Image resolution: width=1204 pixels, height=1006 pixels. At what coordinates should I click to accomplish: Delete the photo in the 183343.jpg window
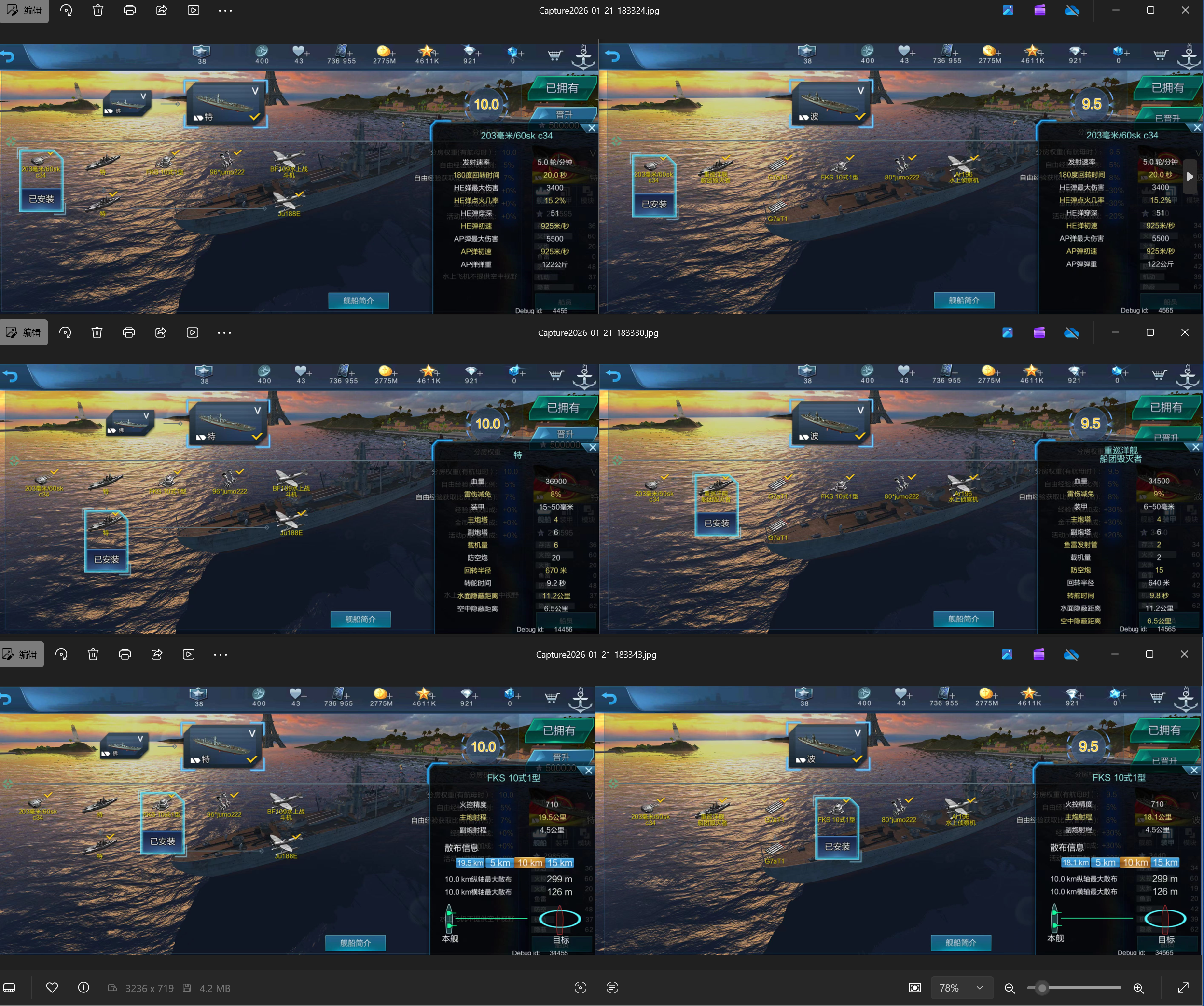point(93,654)
